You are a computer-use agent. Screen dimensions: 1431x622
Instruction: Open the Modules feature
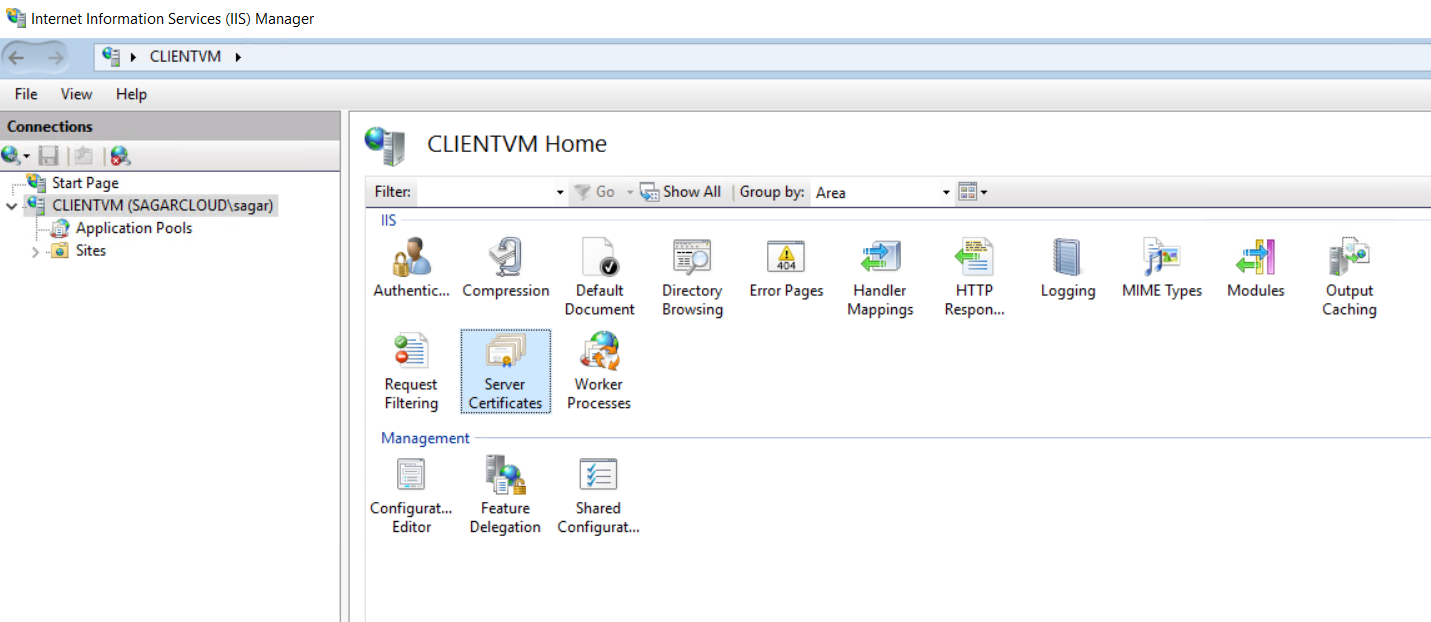(1255, 268)
